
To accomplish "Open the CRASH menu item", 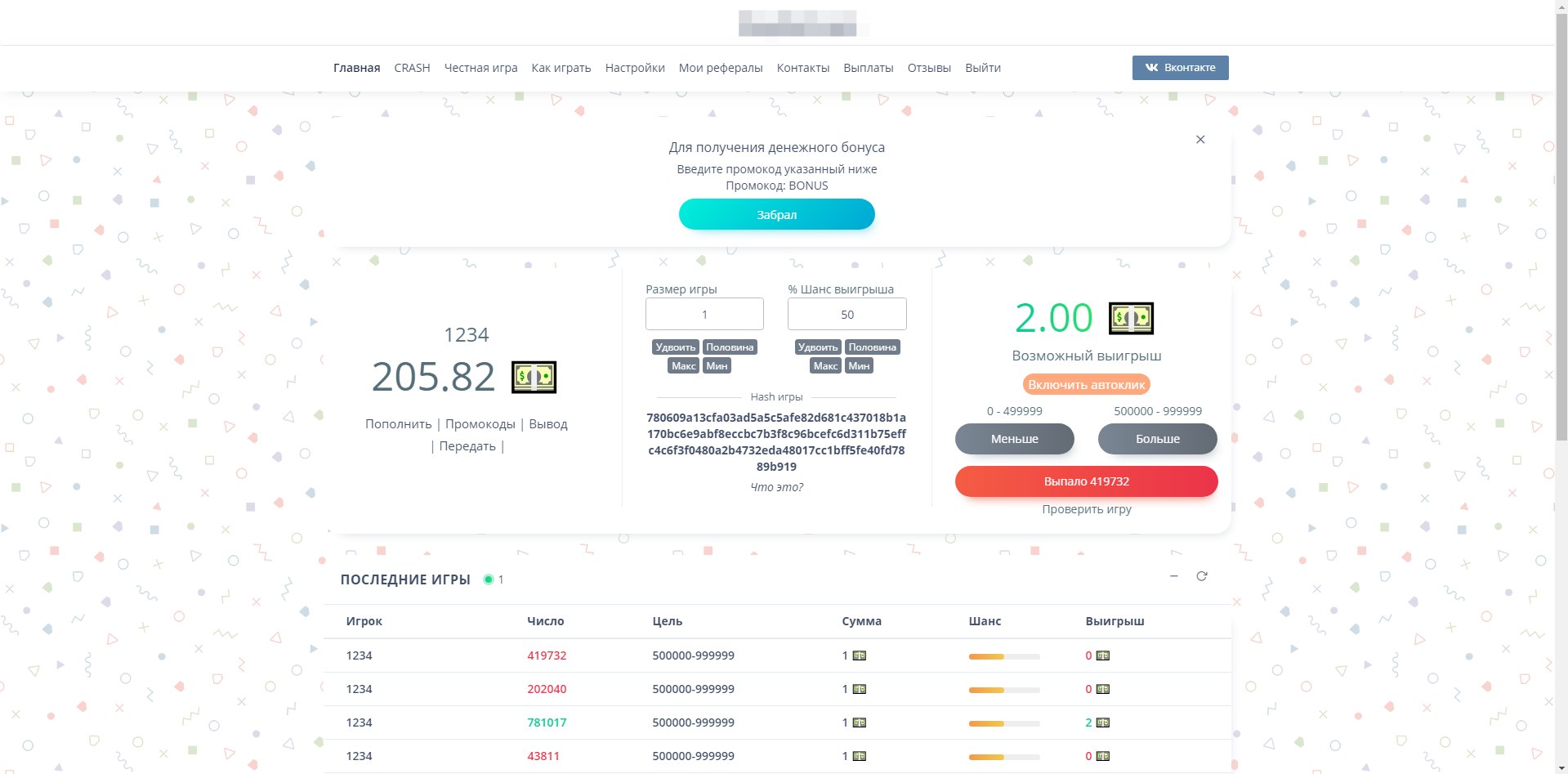I will tap(412, 68).
